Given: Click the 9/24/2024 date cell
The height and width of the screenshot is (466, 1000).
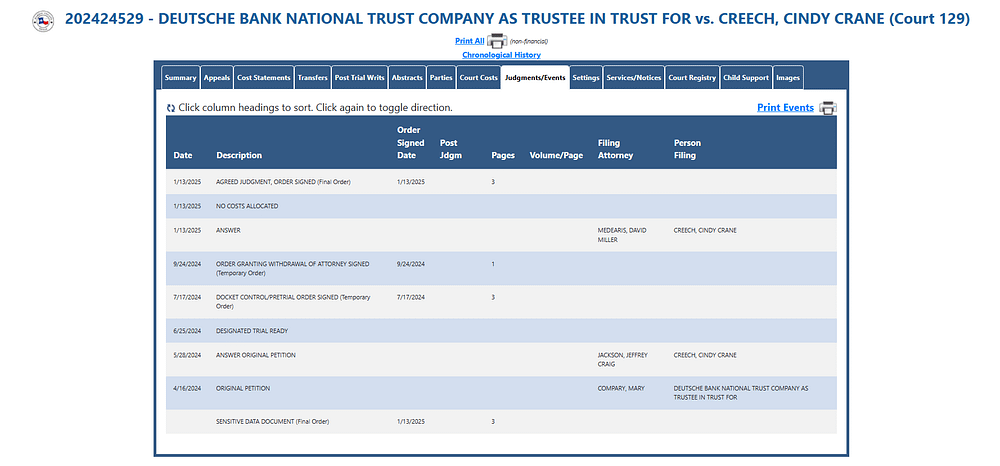Looking at the screenshot, I should 188,263.
